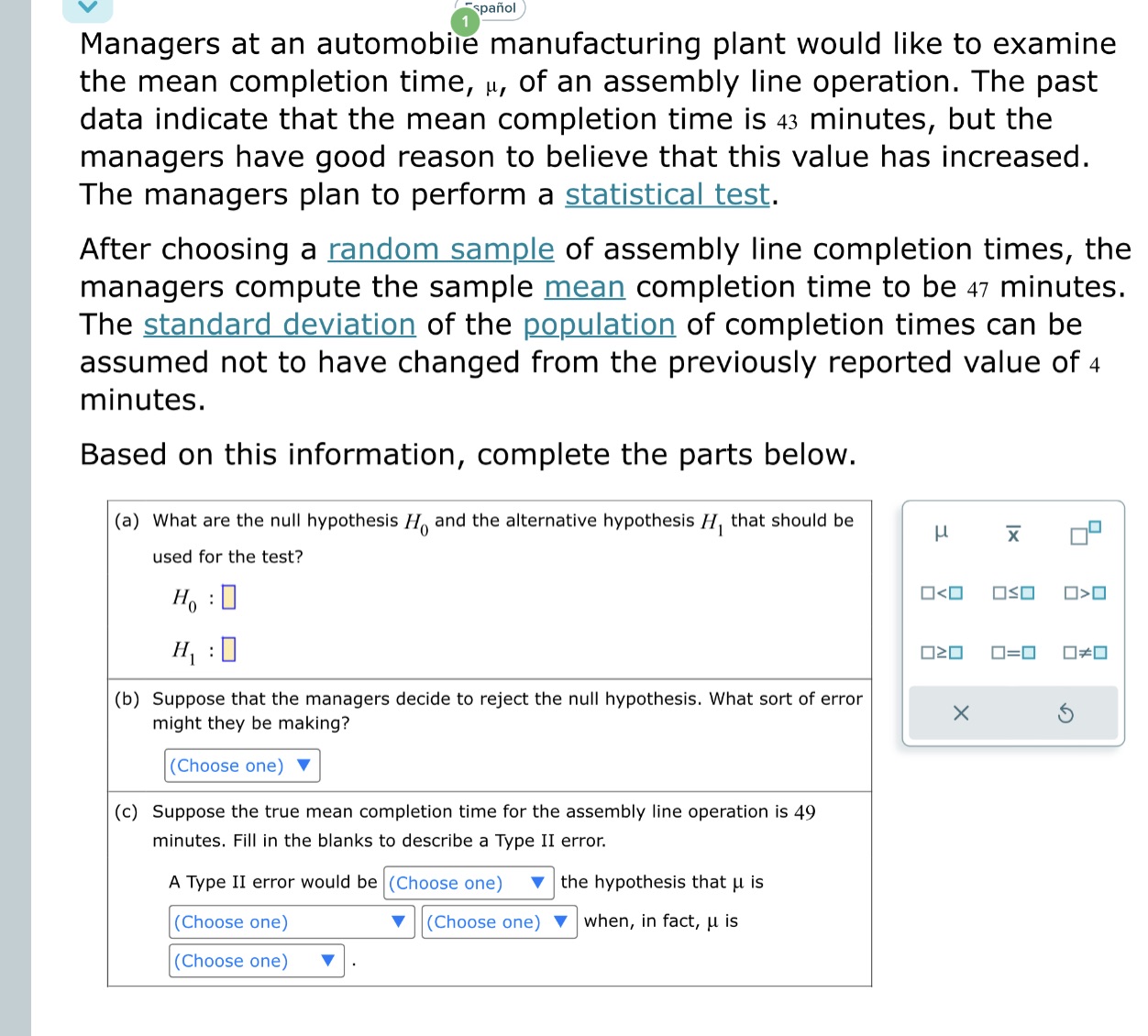The image size is (1148, 1036).
Task: Open the first Choose one dropdown in part (c)
Action: (468, 883)
